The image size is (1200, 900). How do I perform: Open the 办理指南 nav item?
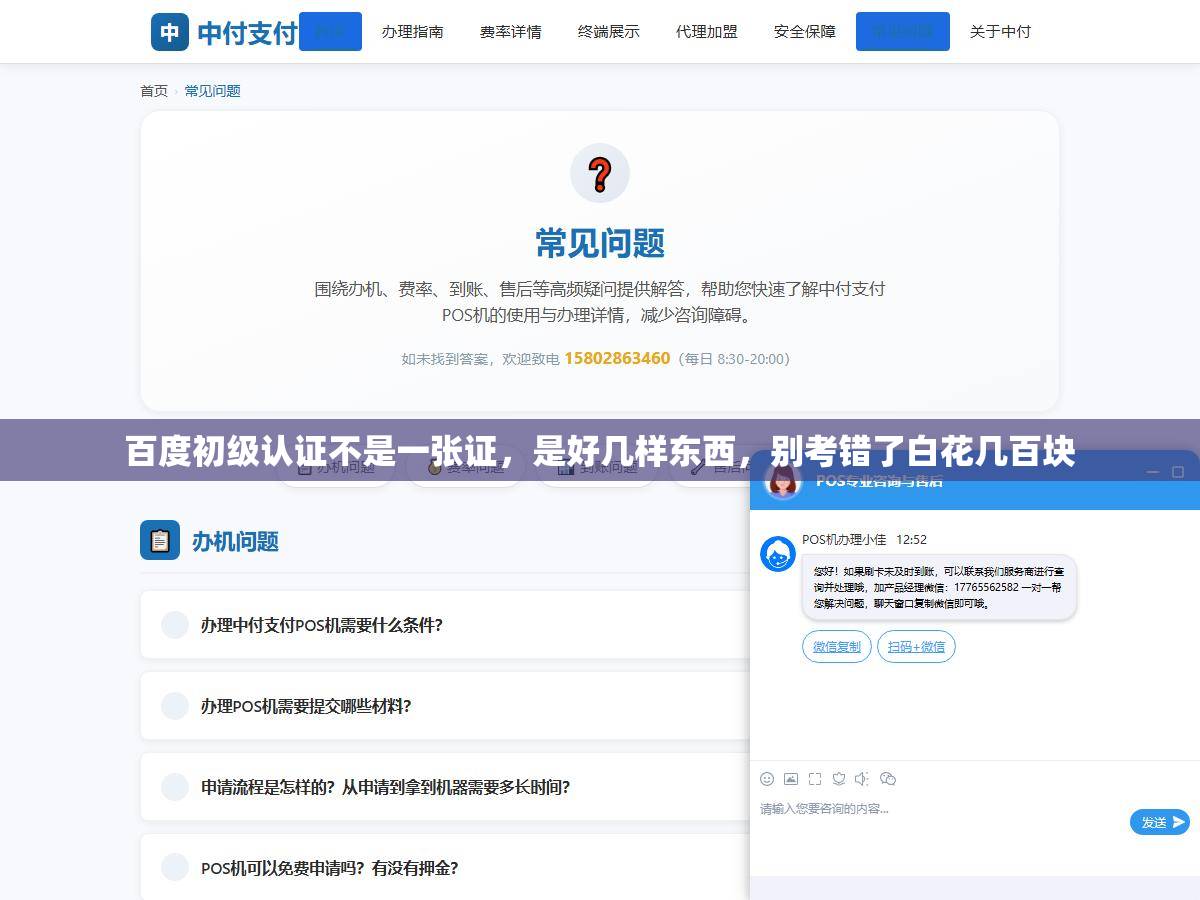click(x=412, y=31)
